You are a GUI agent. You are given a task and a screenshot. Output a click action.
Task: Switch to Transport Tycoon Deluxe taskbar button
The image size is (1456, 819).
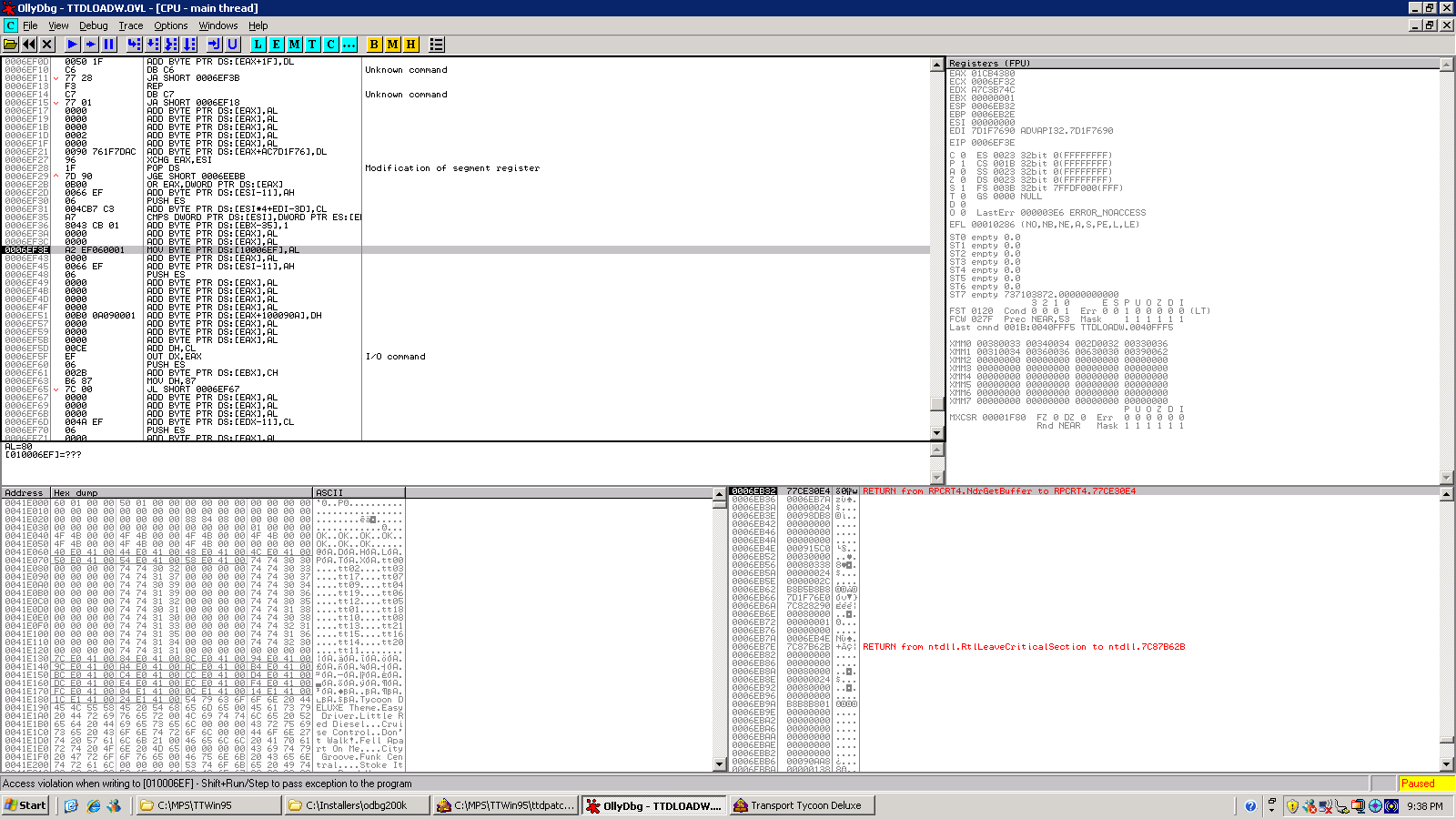coord(801,805)
